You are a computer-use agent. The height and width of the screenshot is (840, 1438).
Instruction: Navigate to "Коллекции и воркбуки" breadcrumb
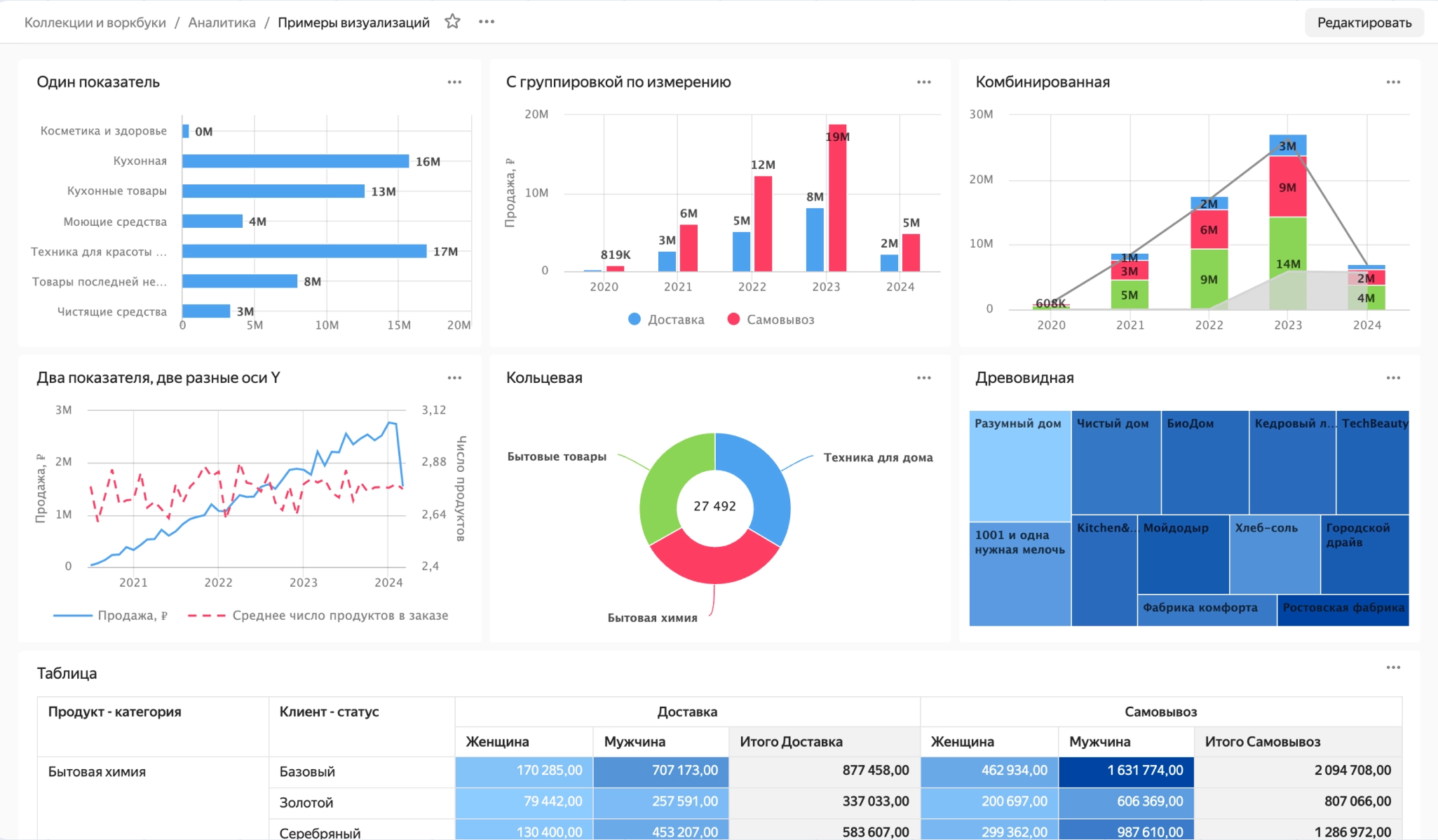point(95,22)
